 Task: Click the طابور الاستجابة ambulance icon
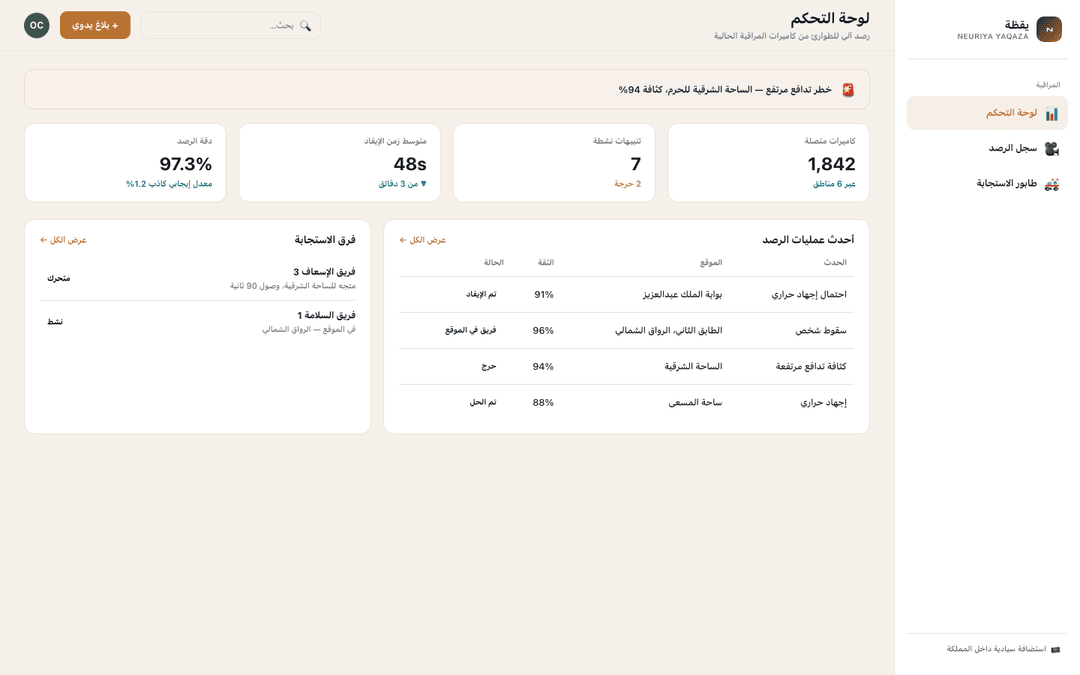point(1051,184)
